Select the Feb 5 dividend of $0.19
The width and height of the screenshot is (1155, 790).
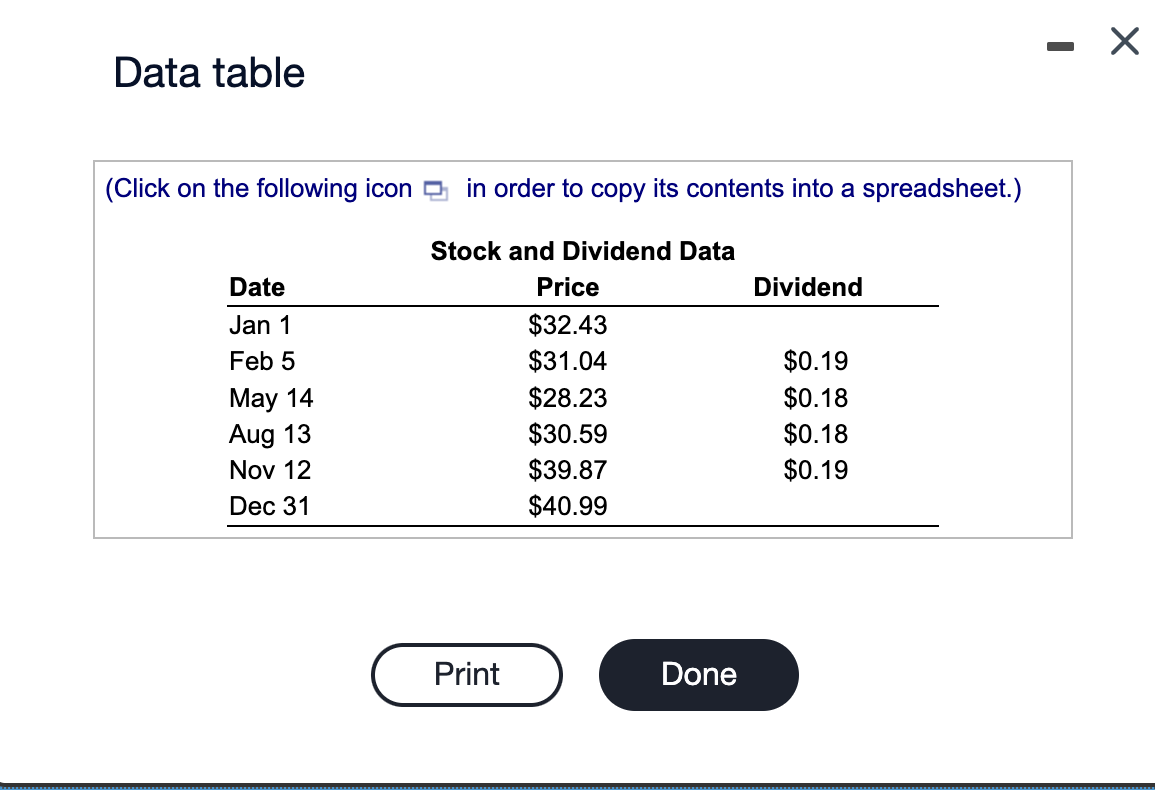click(816, 361)
